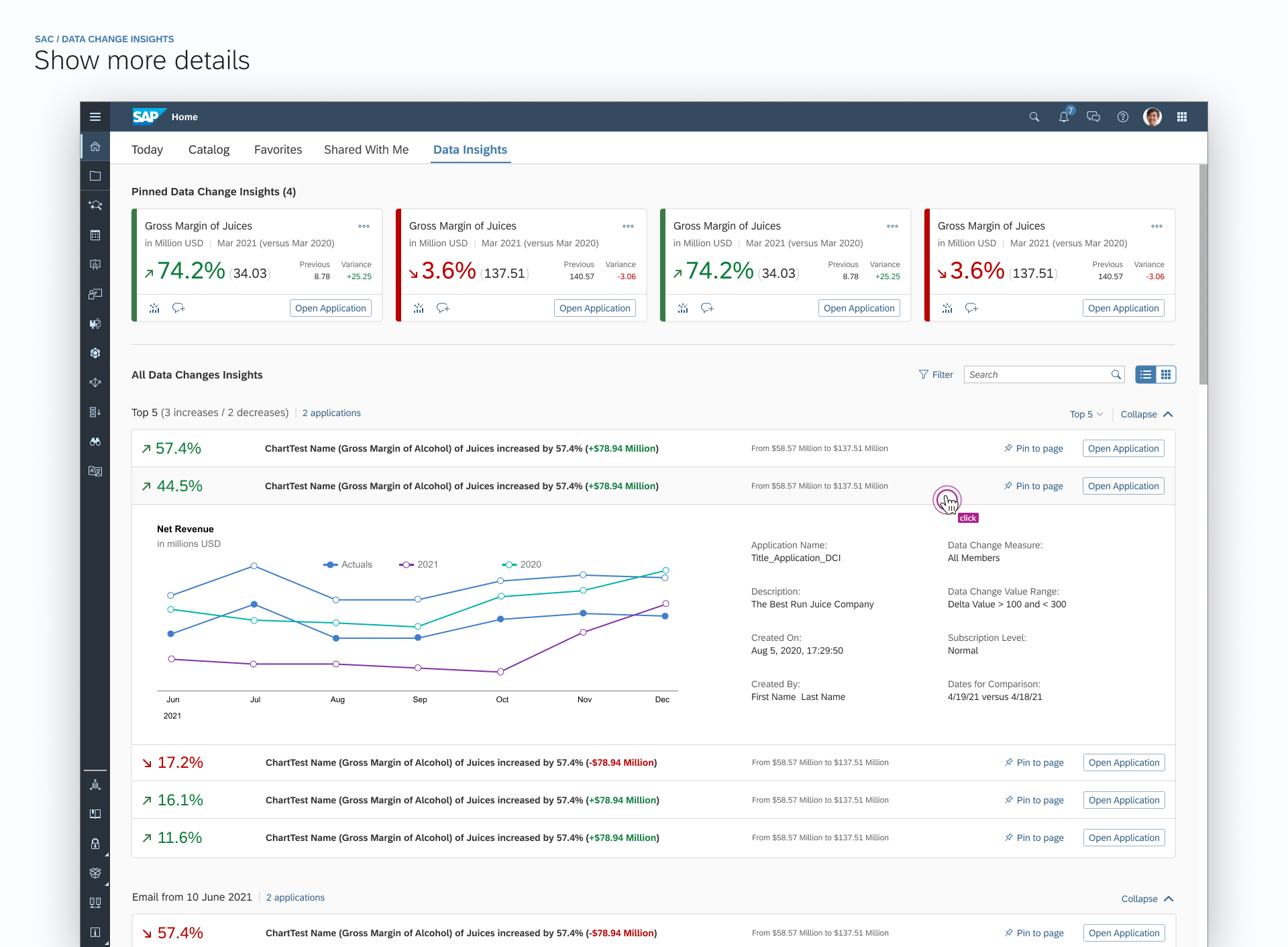Image resolution: width=1288 pixels, height=947 pixels.
Task: Open the notifications bell icon
Action: point(1064,117)
